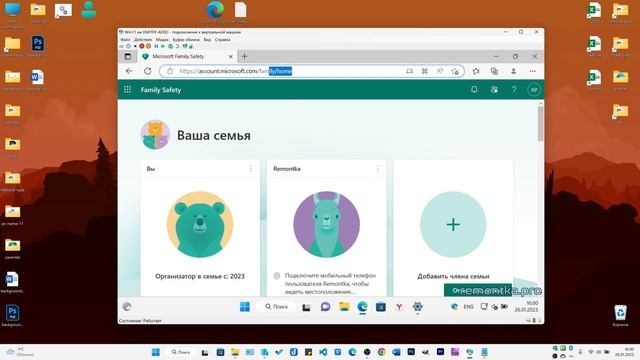Open Yandex browser icon in VM taskbar
This screenshot has height=360, width=640.
coord(399,307)
